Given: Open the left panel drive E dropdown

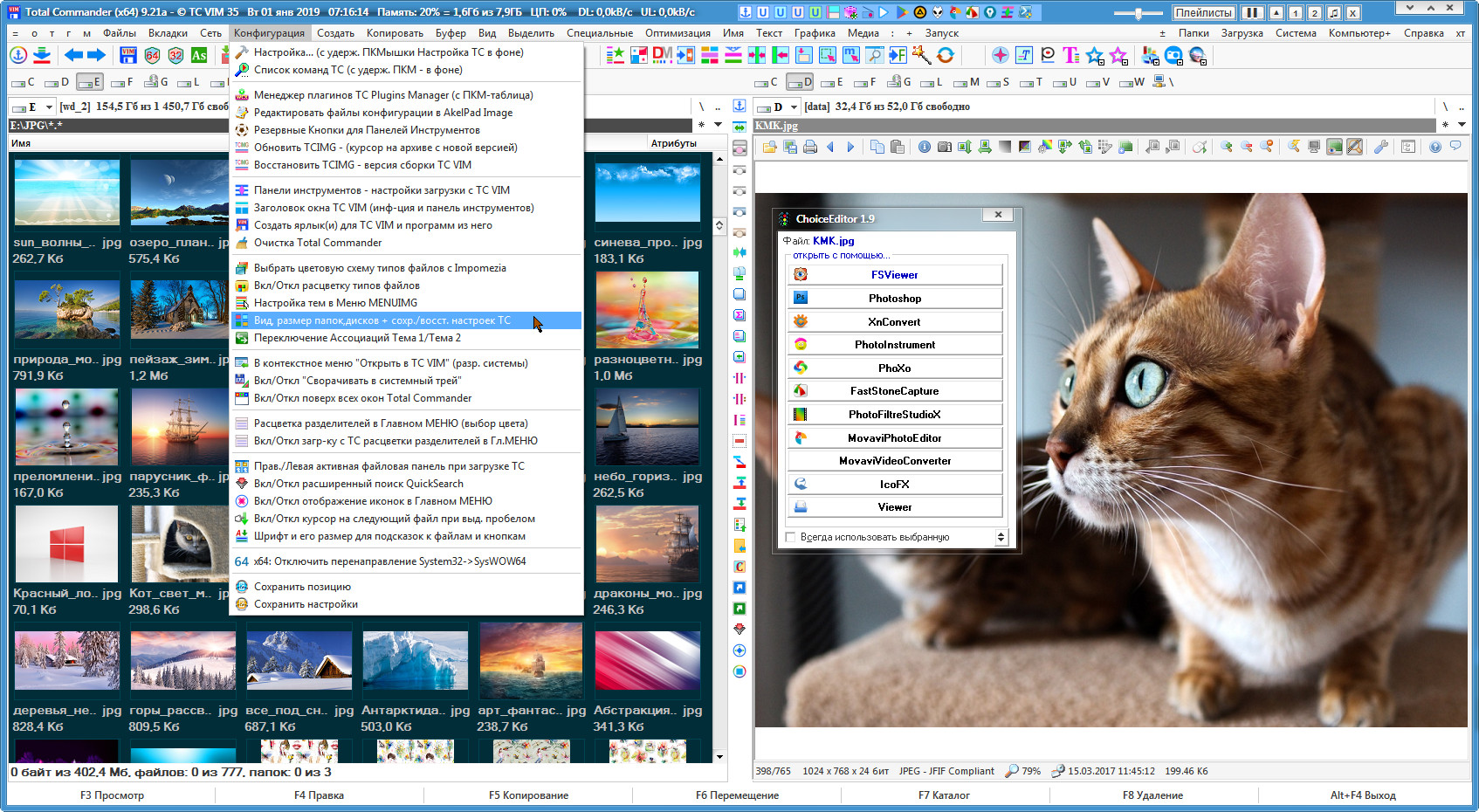Looking at the screenshot, I should tap(49, 107).
